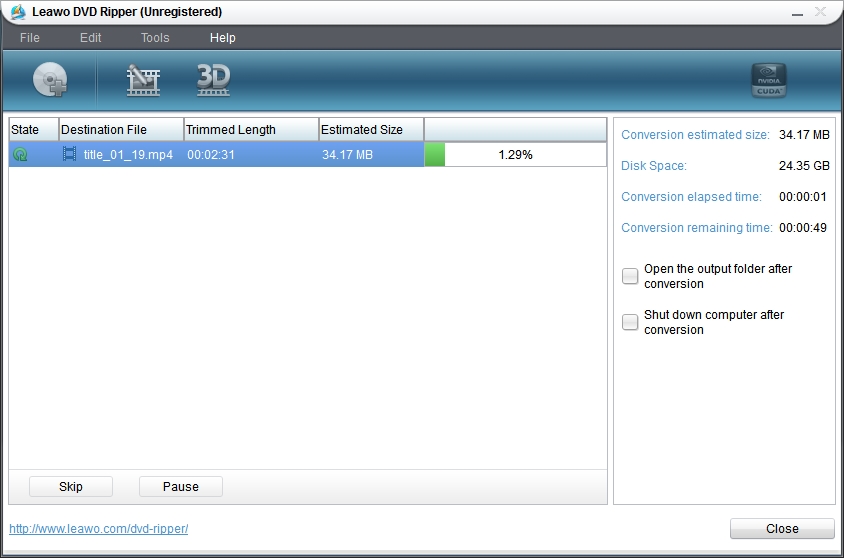This screenshot has width=844, height=558.
Task: Enable Open the output folder after conversion
Action: (630, 277)
